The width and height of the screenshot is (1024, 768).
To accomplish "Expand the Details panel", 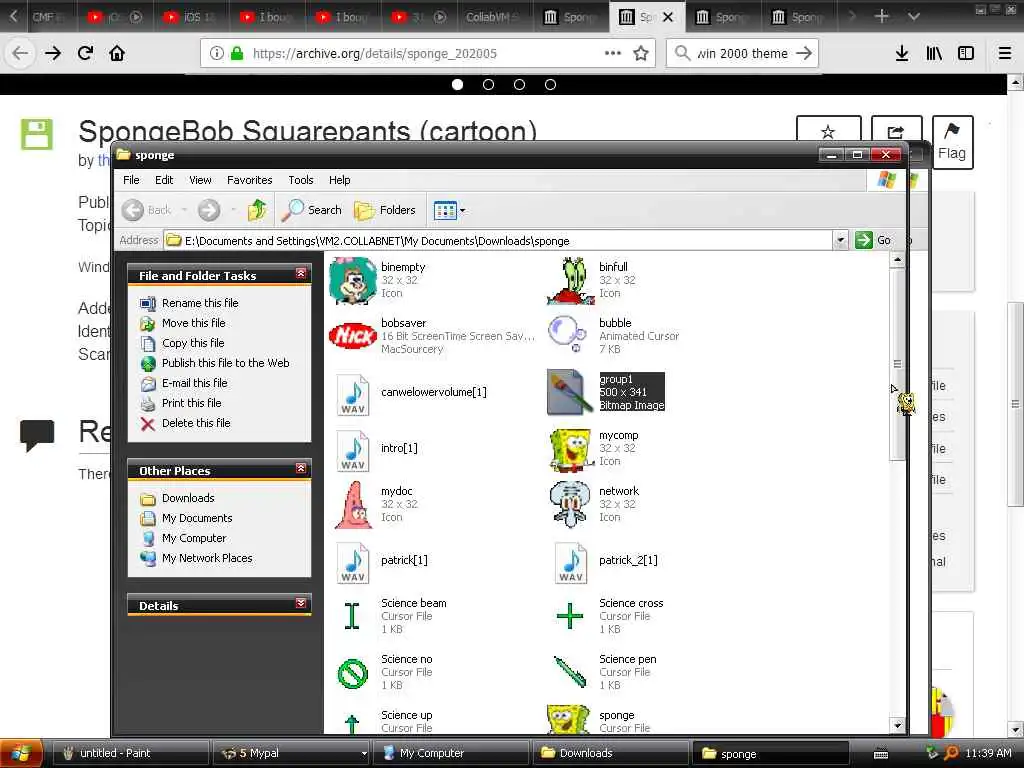I will click(x=300, y=603).
